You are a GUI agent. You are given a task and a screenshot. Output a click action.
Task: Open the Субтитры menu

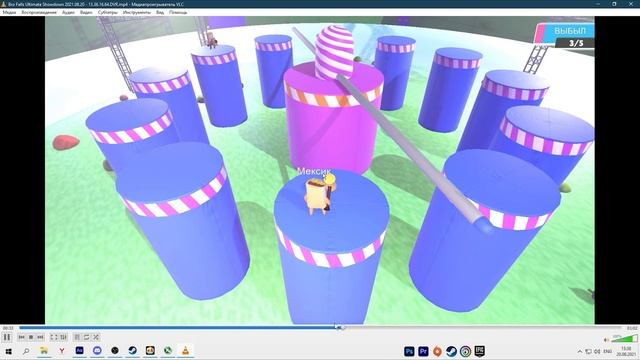pos(108,13)
